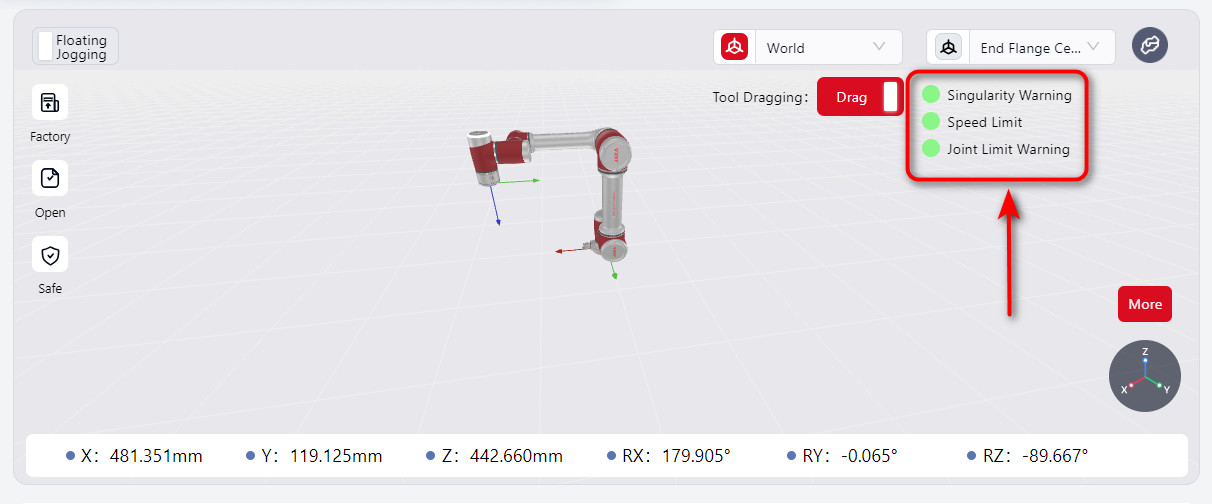Click the End Flange tool frame icon

tap(948, 47)
